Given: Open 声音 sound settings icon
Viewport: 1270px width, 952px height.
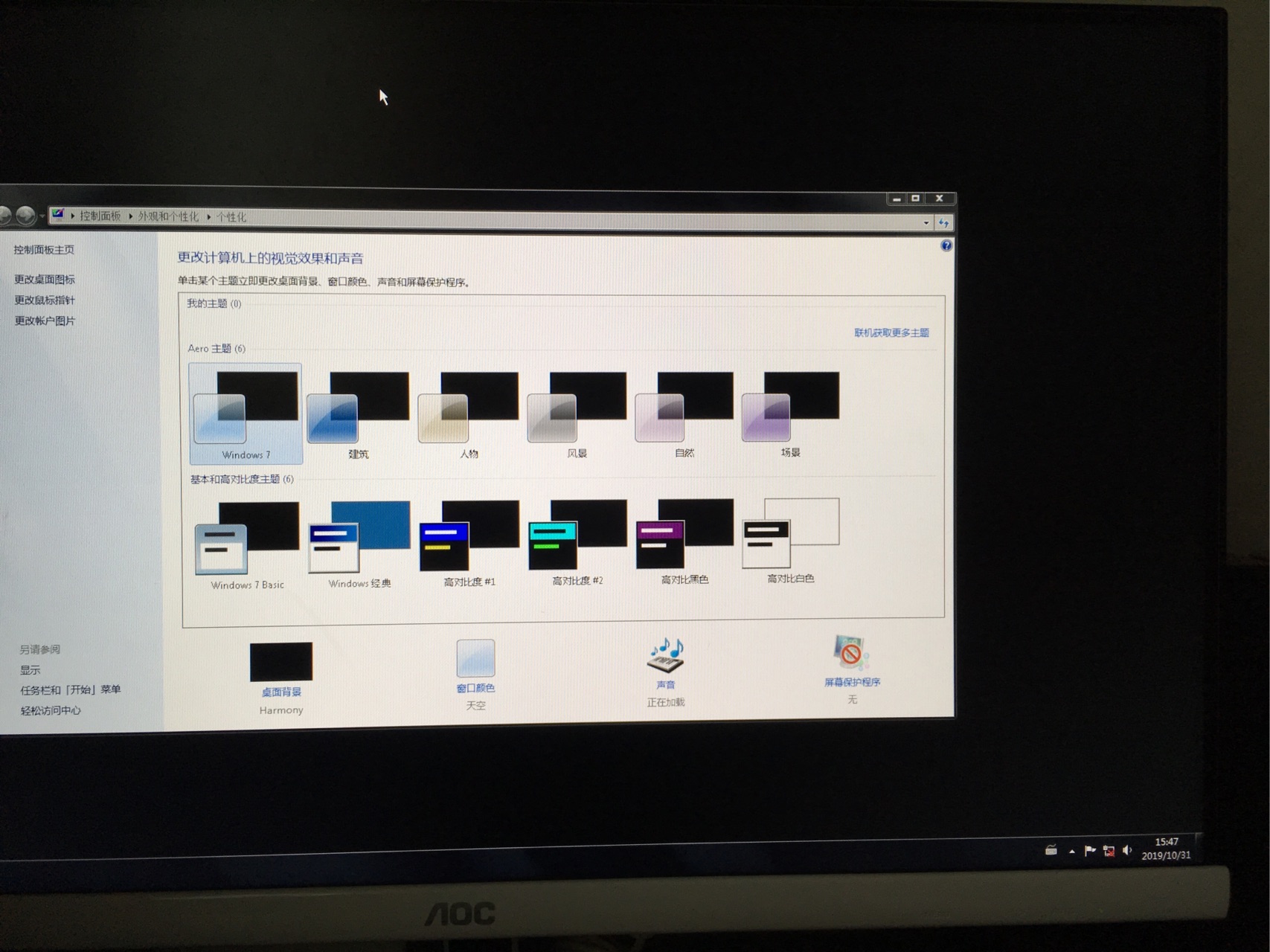Looking at the screenshot, I should [665, 655].
